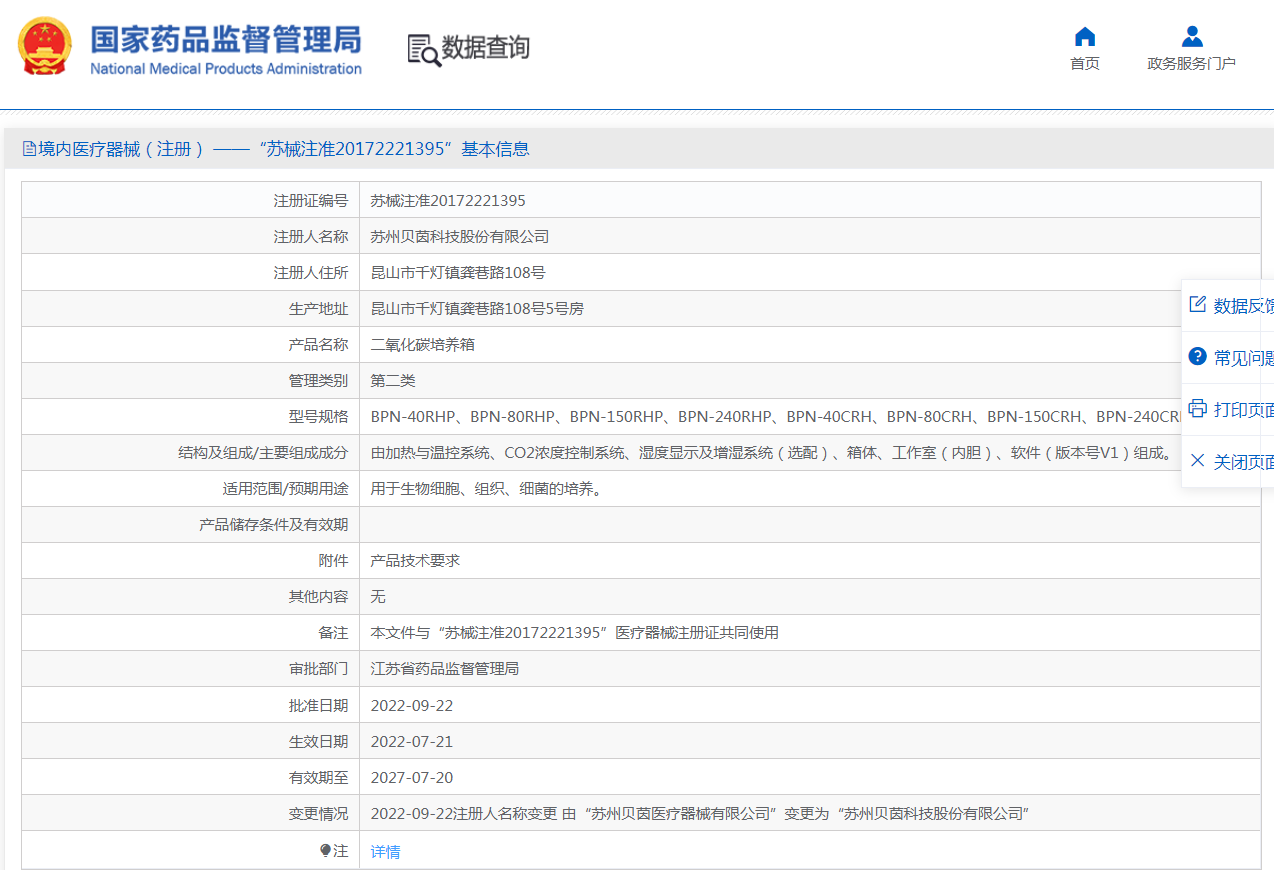Click the 注册证编号 label
The image size is (1274, 870).
[x=311, y=201]
